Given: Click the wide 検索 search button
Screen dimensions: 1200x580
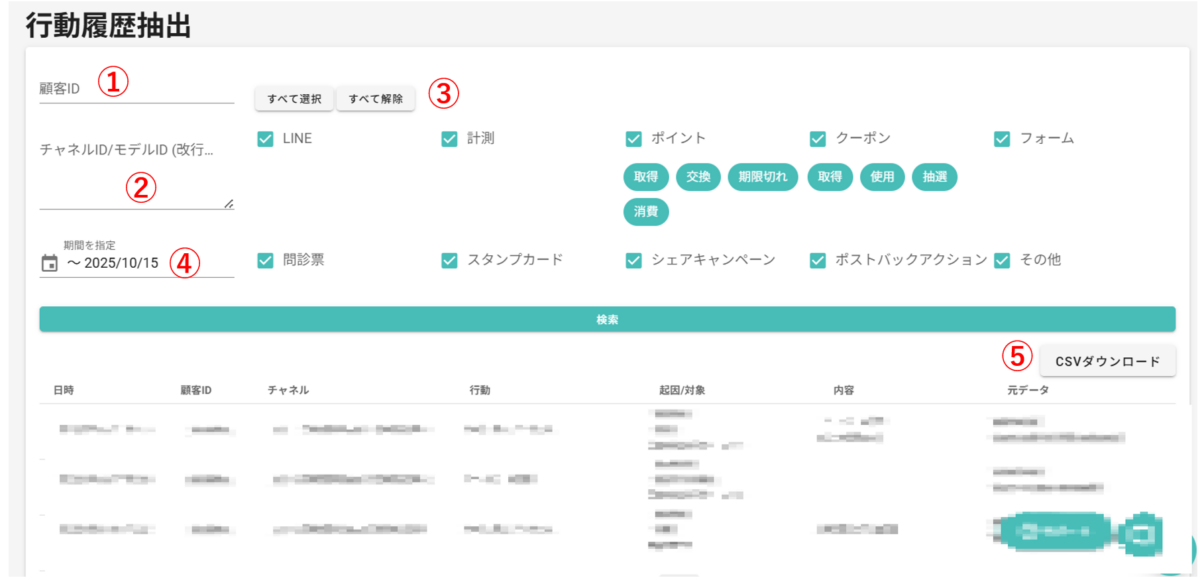Looking at the screenshot, I should [607, 319].
